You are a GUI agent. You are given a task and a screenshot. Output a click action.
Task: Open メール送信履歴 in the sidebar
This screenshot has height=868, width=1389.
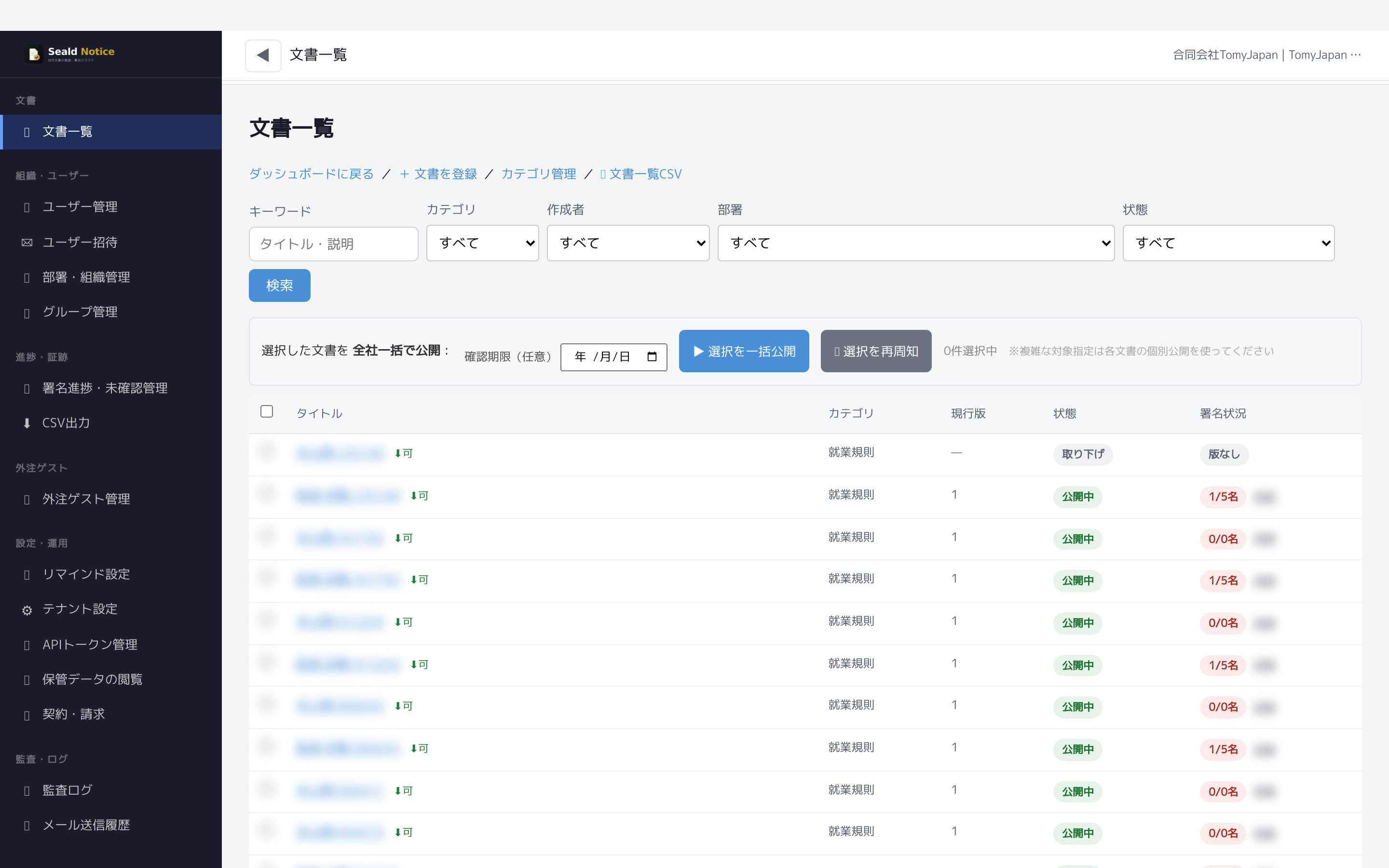(111, 825)
